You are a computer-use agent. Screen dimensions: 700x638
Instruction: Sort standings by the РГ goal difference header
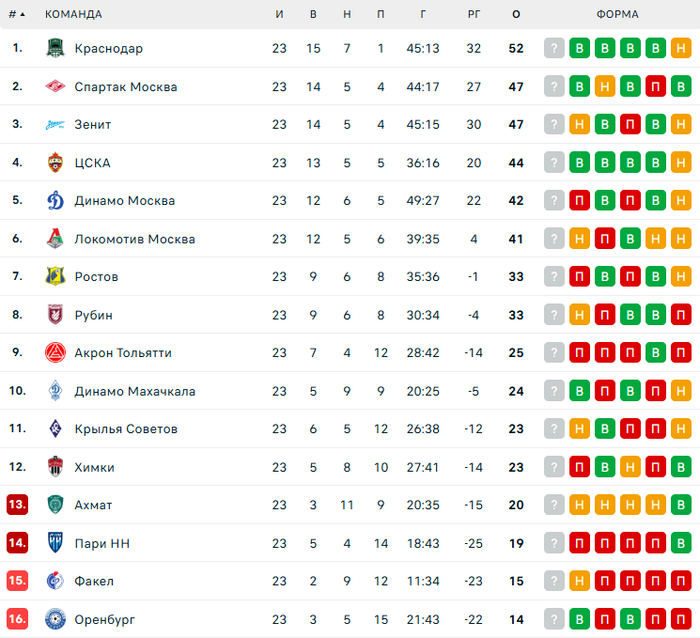(474, 15)
